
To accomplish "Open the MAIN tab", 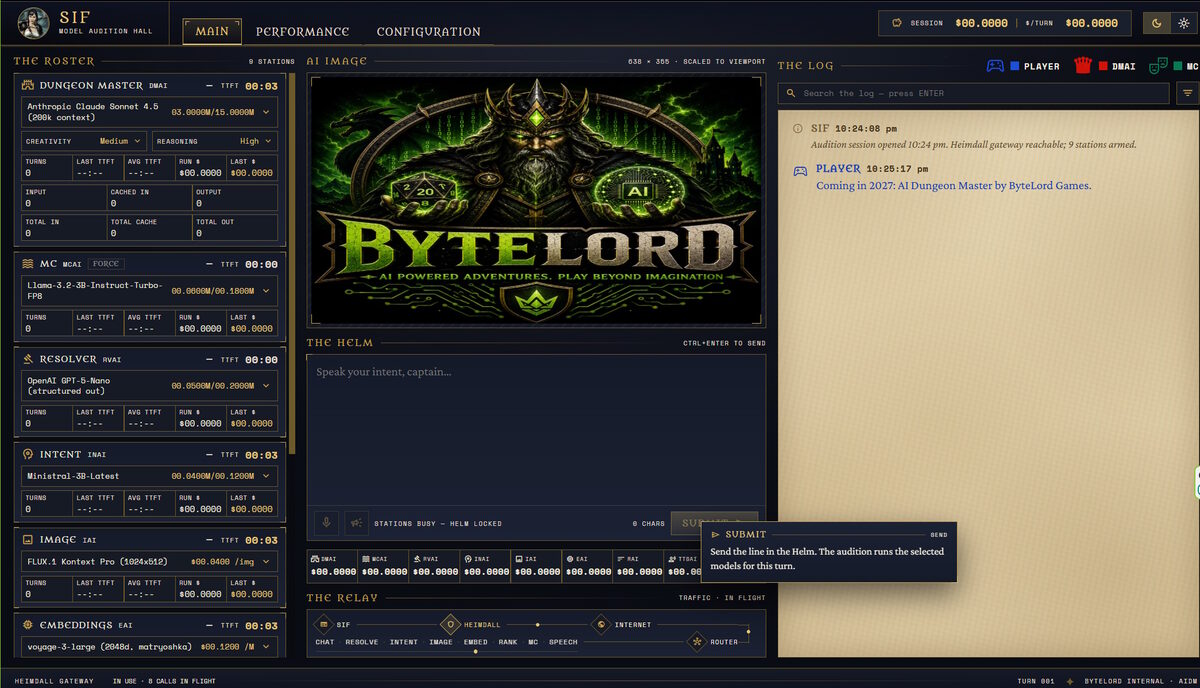I will tap(212, 31).
